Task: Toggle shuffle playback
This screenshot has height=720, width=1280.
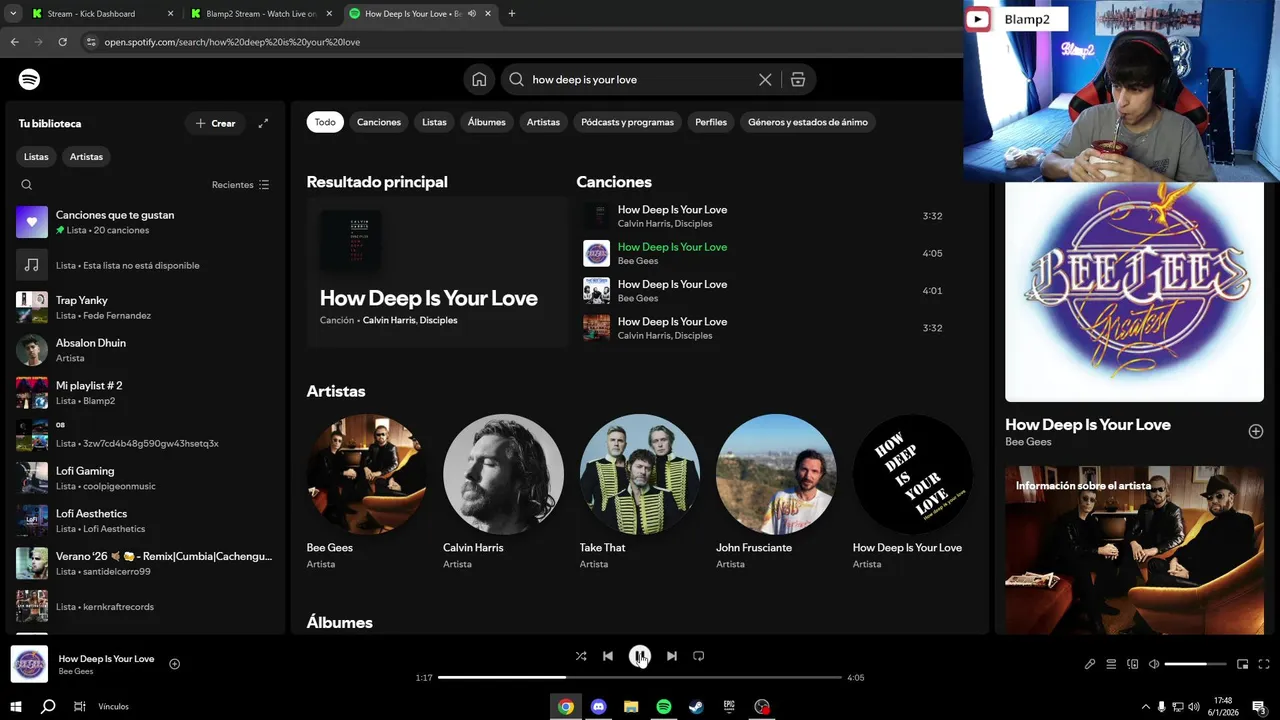Action: tap(581, 656)
